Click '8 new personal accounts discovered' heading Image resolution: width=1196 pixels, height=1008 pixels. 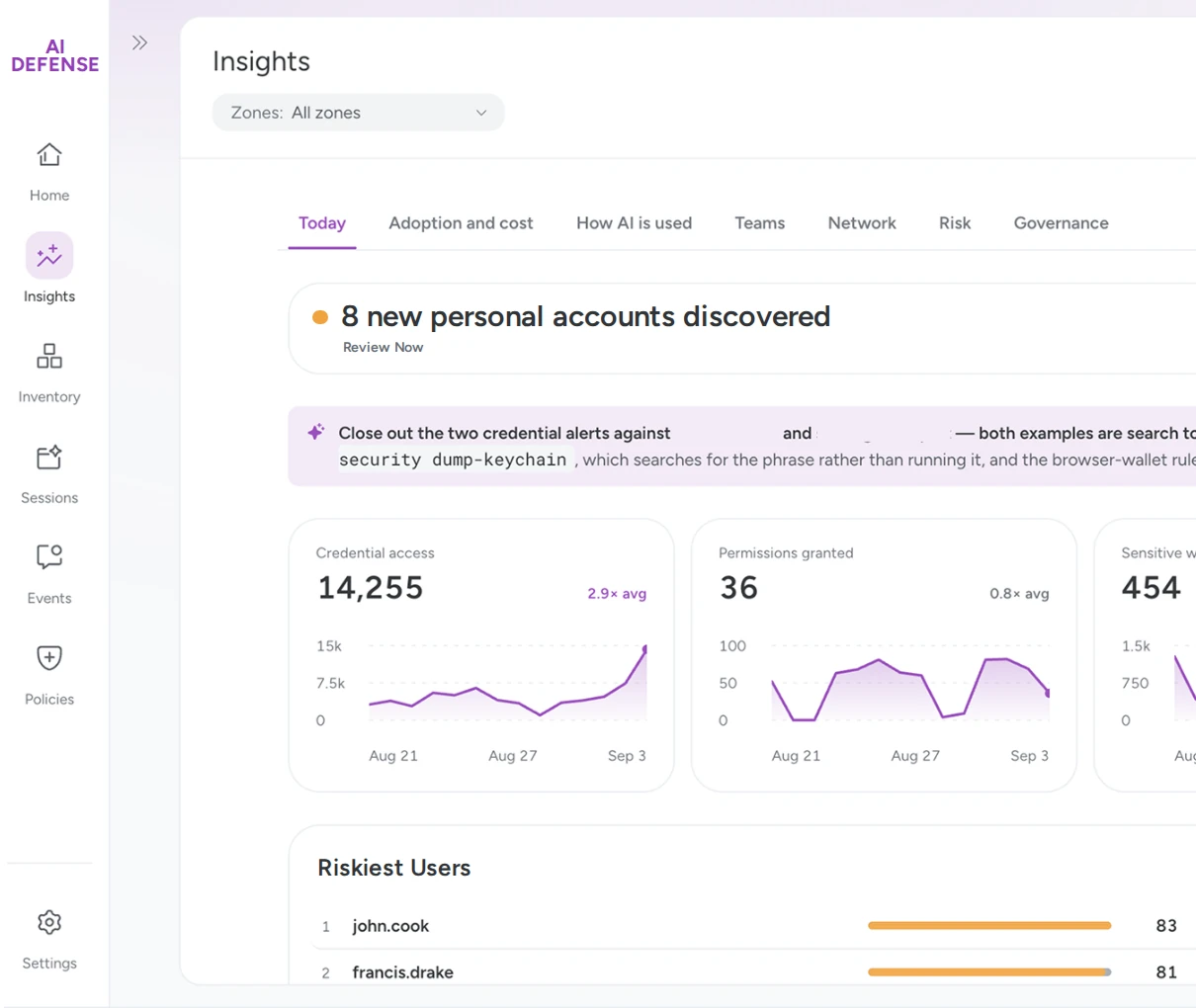point(585,316)
